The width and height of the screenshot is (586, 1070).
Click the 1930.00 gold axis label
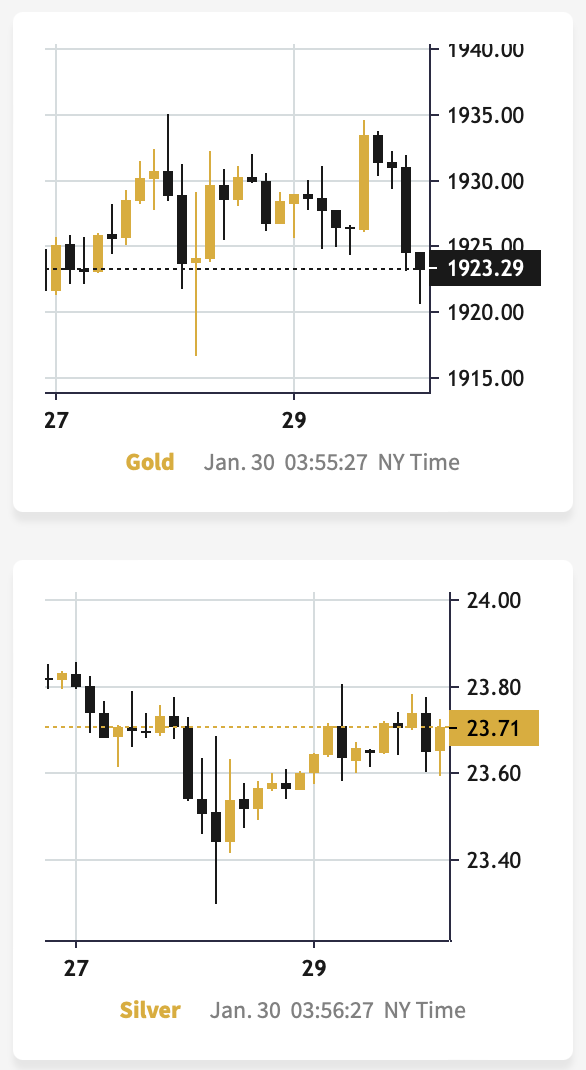[x=486, y=181]
